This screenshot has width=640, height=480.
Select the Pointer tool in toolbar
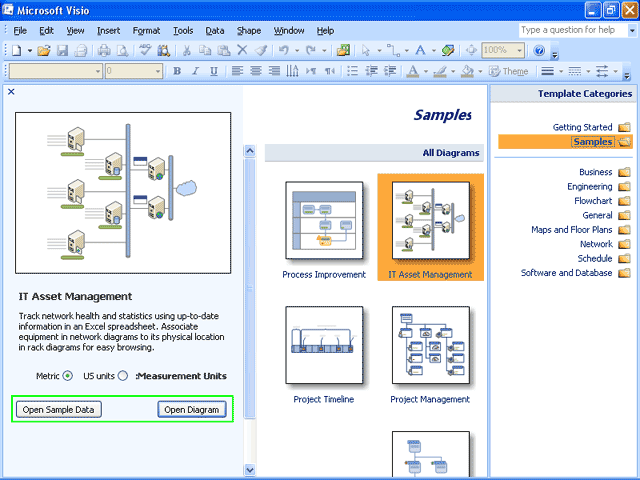click(x=367, y=50)
